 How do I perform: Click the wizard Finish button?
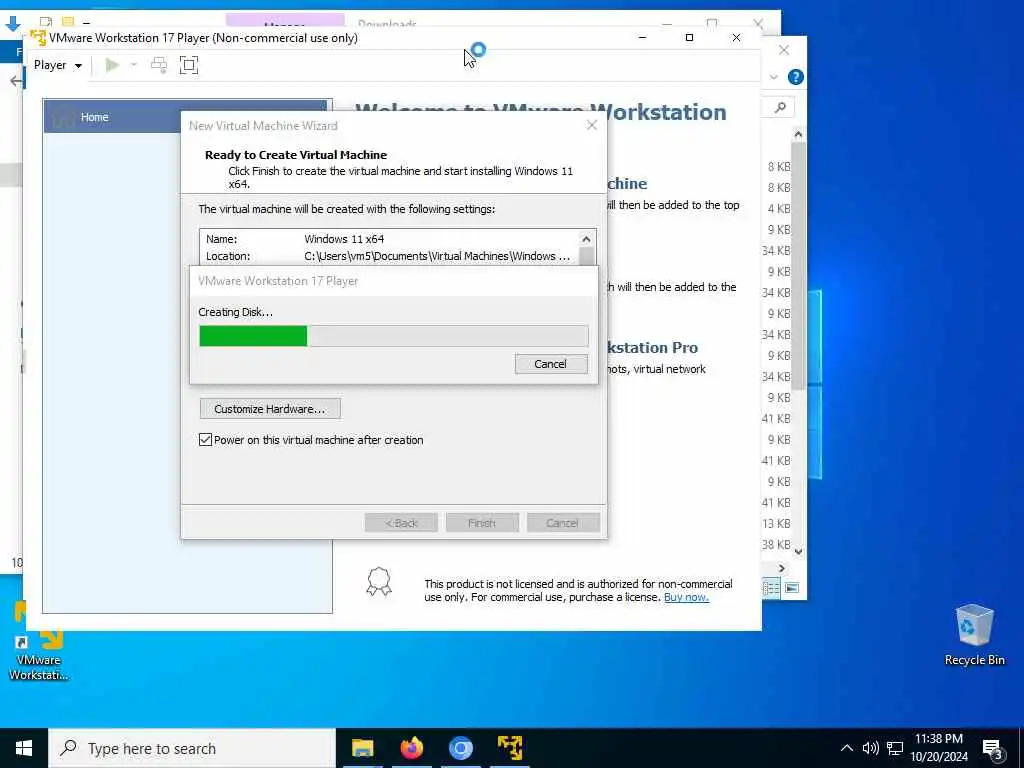482,523
